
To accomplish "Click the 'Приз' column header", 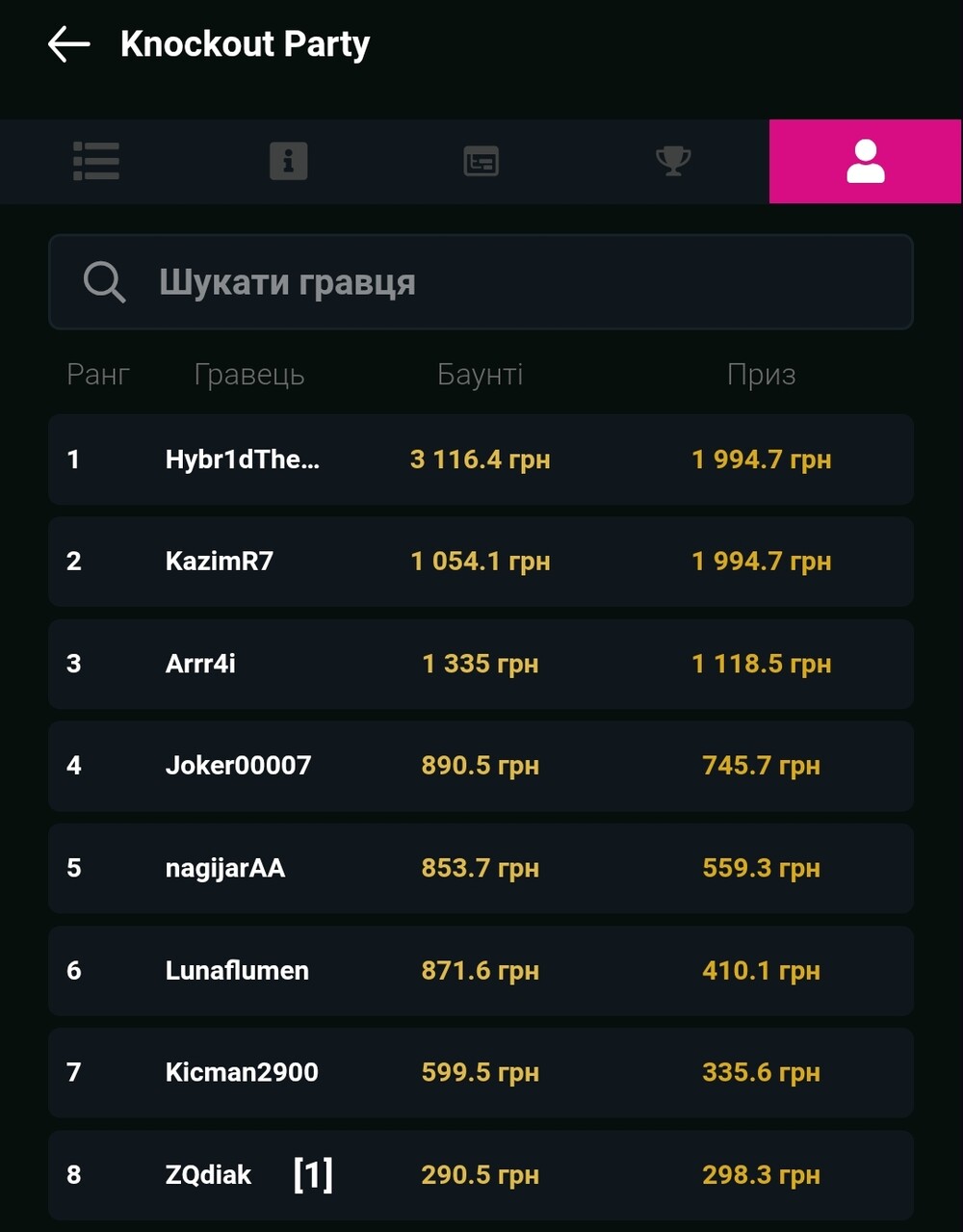I will pos(761,375).
